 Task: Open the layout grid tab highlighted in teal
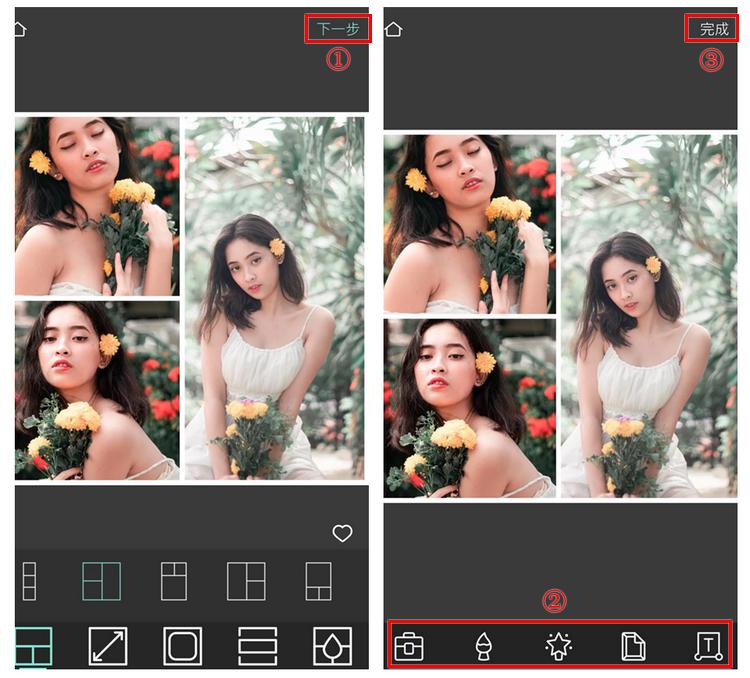click(x=33, y=647)
